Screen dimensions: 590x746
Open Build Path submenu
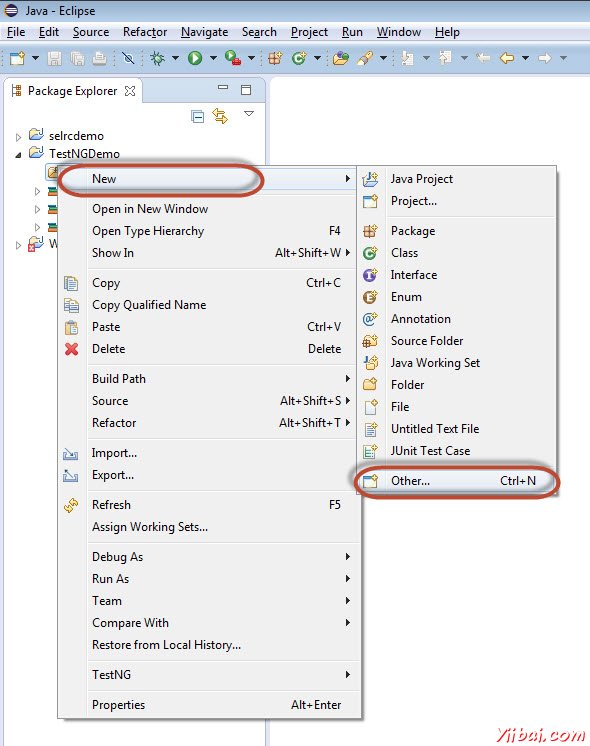(x=209, y=379)
